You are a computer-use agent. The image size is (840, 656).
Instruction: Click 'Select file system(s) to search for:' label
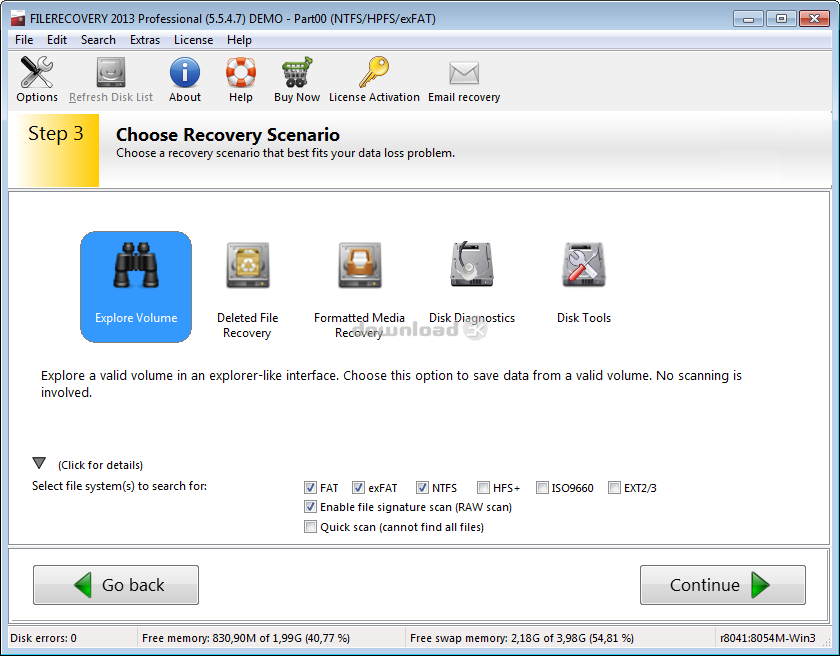[119, 486]
